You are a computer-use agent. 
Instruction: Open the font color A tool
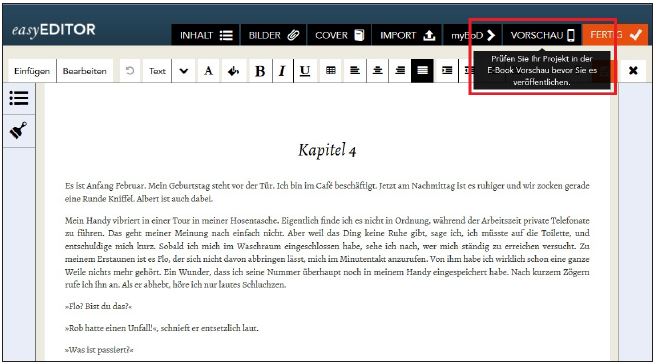point(208,71)
